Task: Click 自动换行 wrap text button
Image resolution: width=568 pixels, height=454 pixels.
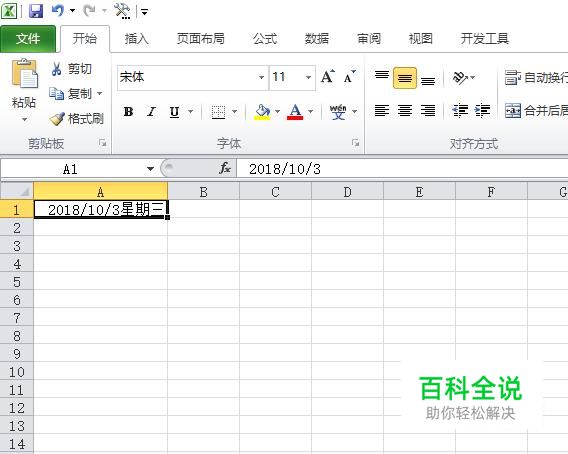Action: coord(536,77)
